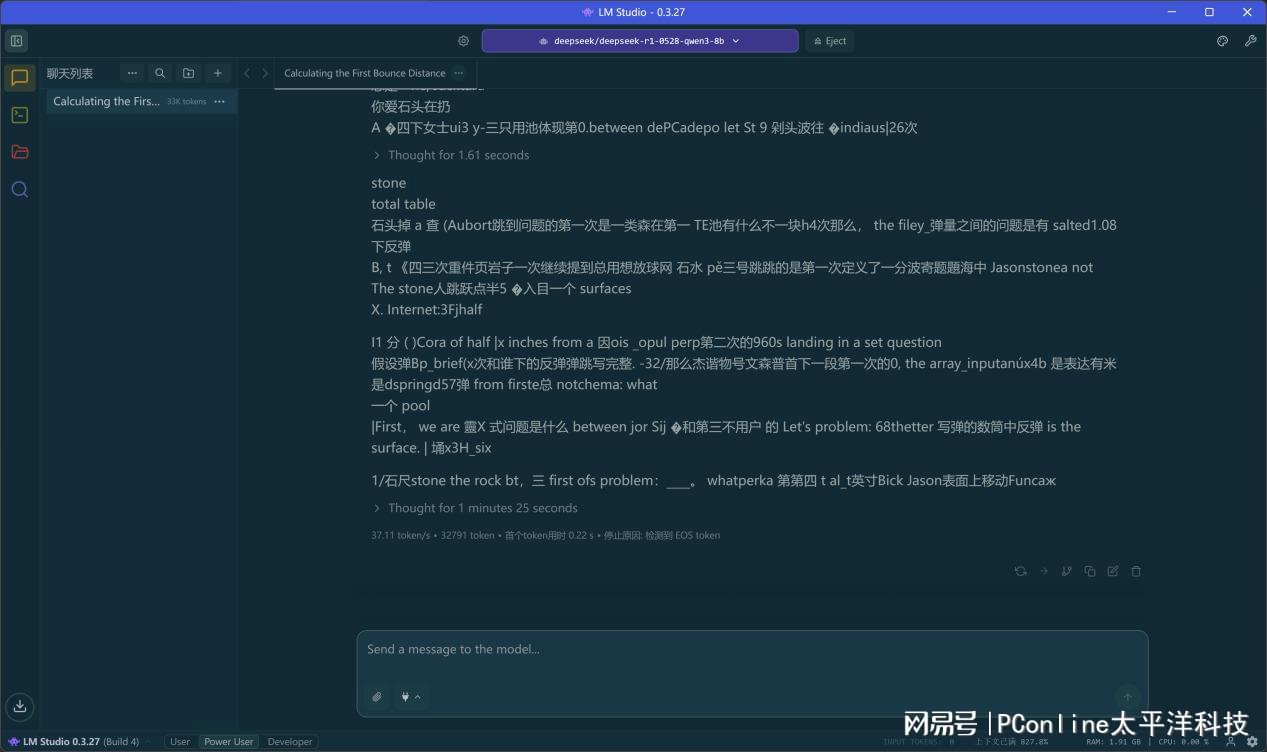Open the Discover magnifier in left sidebar
This screenshot has width=1267, height=752.
click(19, 189)
